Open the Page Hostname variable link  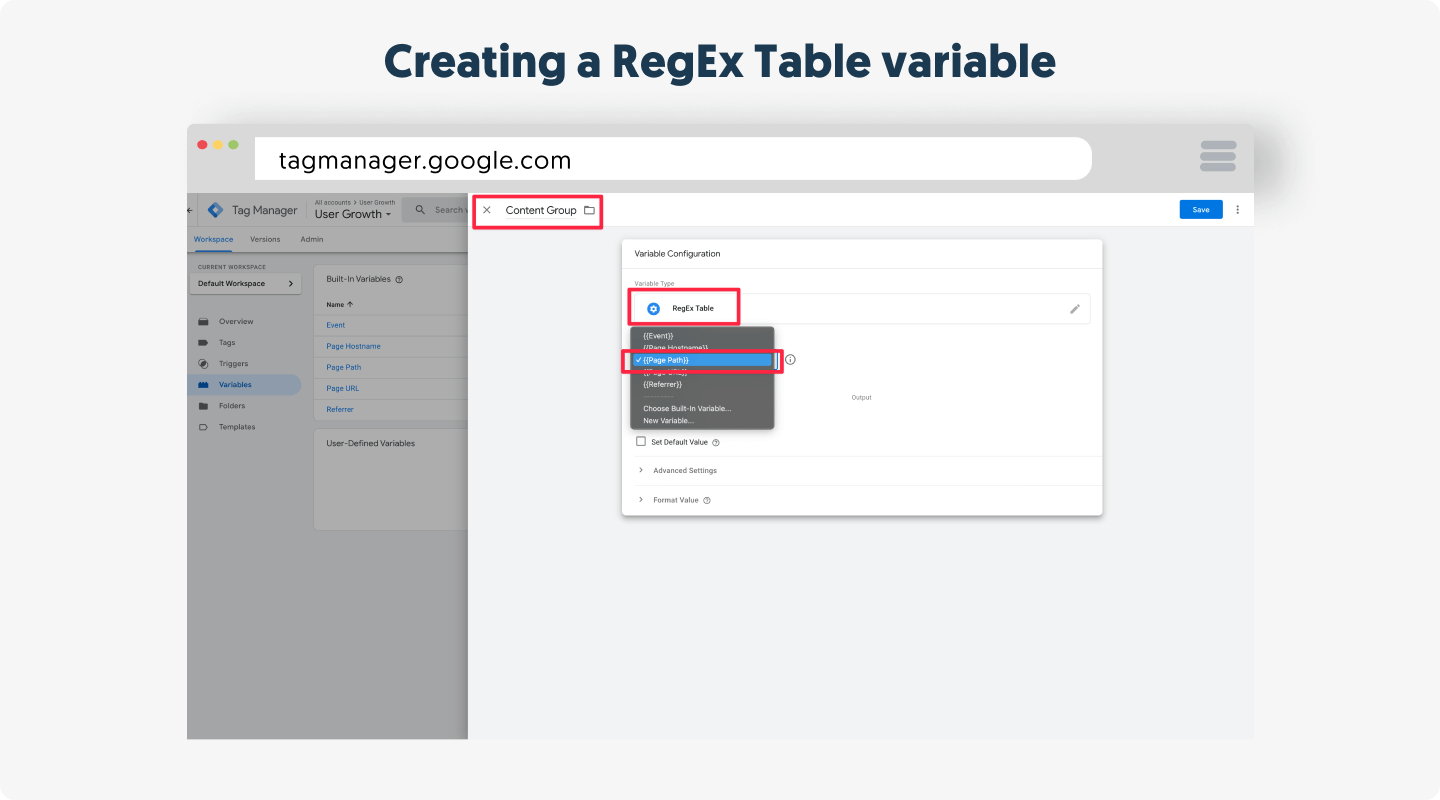(353, 346)
